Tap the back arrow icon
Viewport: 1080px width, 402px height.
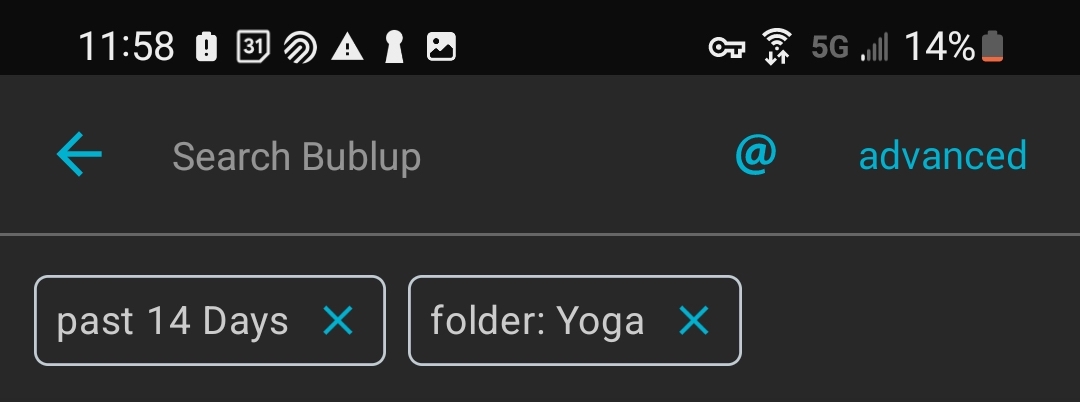pos(79,154)
